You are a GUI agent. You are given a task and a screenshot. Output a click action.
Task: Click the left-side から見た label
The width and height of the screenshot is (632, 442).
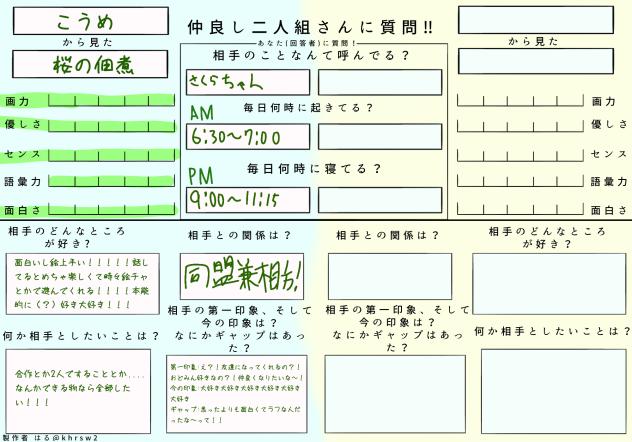88,42
